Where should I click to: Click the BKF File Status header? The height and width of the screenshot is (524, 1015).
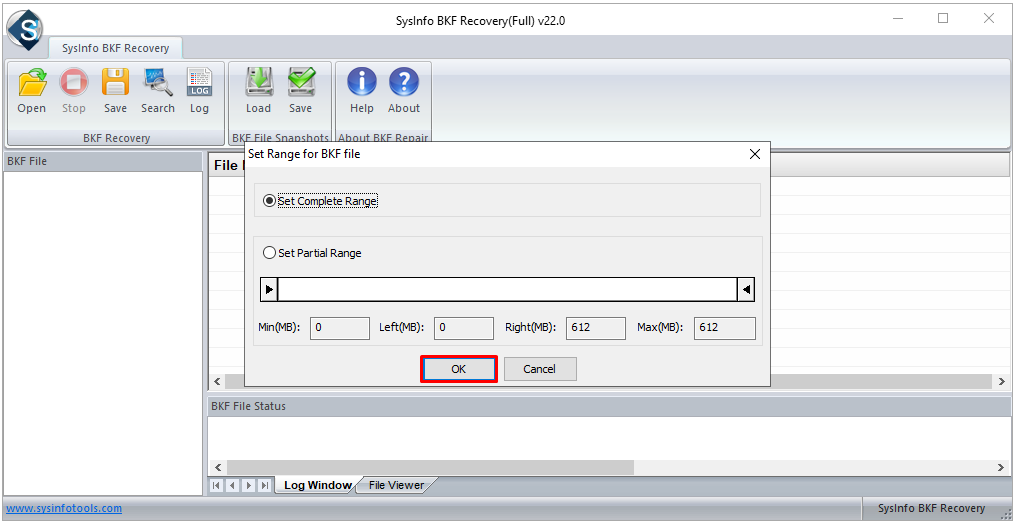point(608,407)
